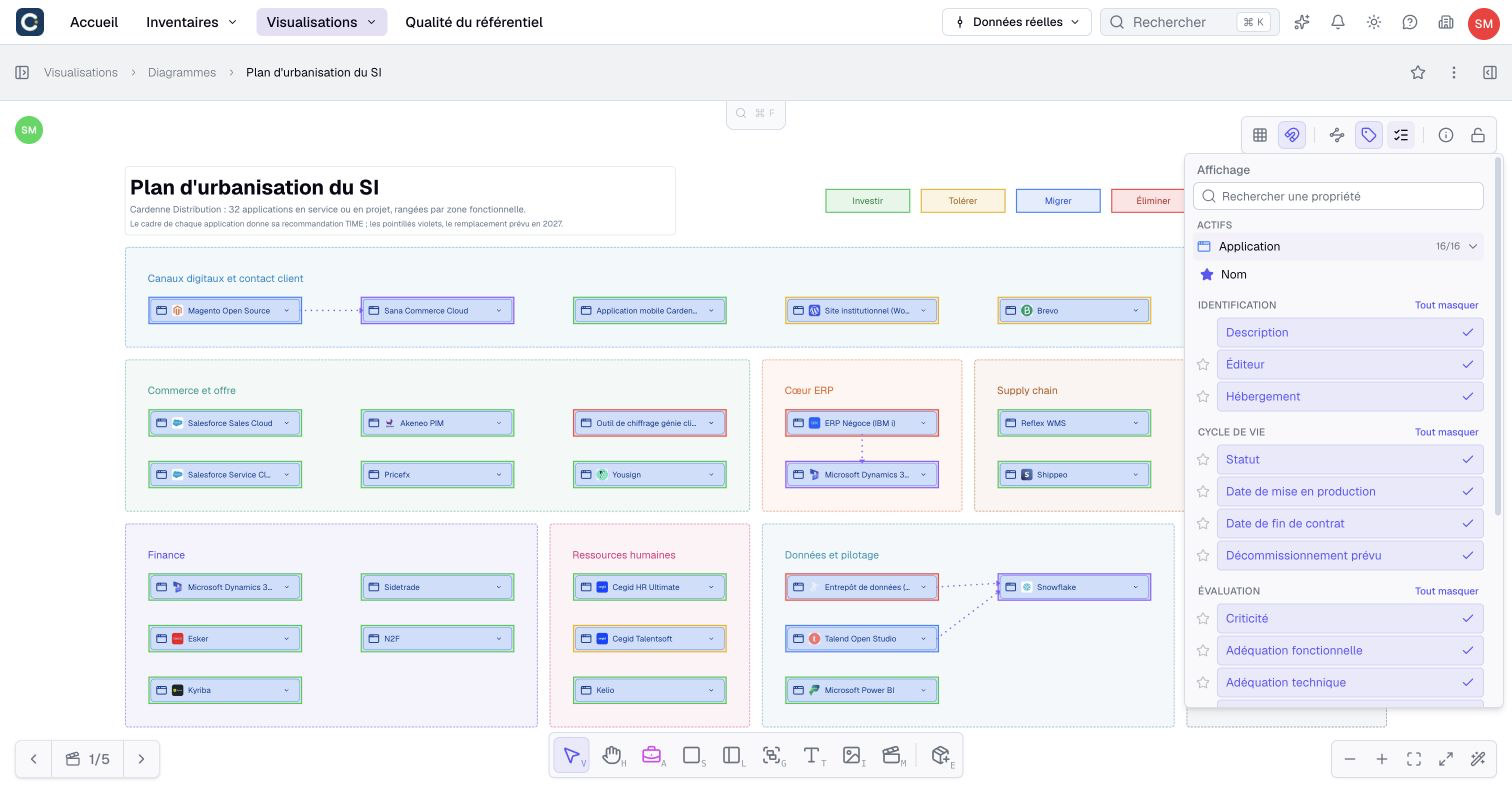Open the Visualisations menu
Screen dimensions: 1512x793
322,22
